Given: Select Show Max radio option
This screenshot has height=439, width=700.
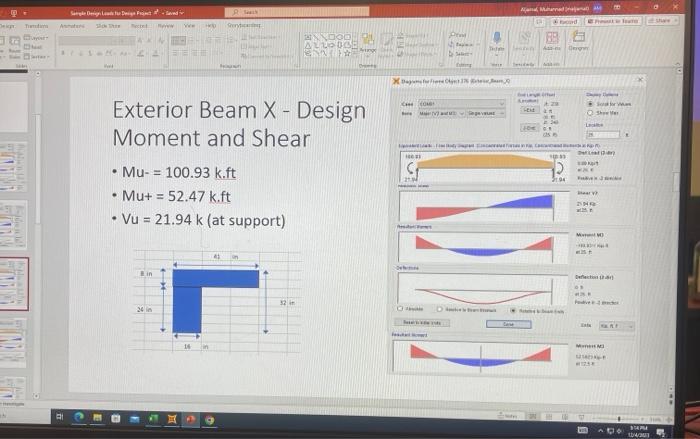Looking at the screenshot, I should tap(590, 113).
